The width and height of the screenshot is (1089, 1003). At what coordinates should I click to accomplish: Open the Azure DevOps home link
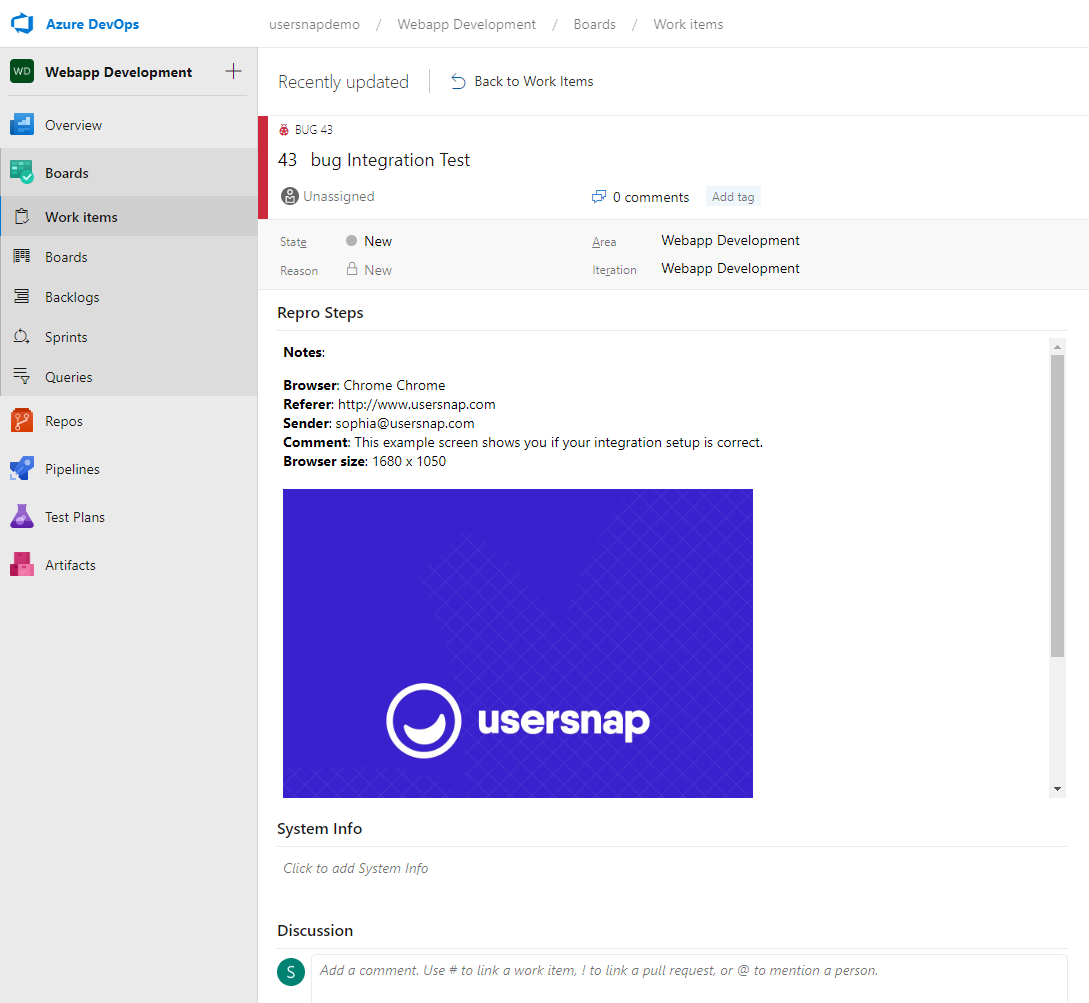click(92, 24)
